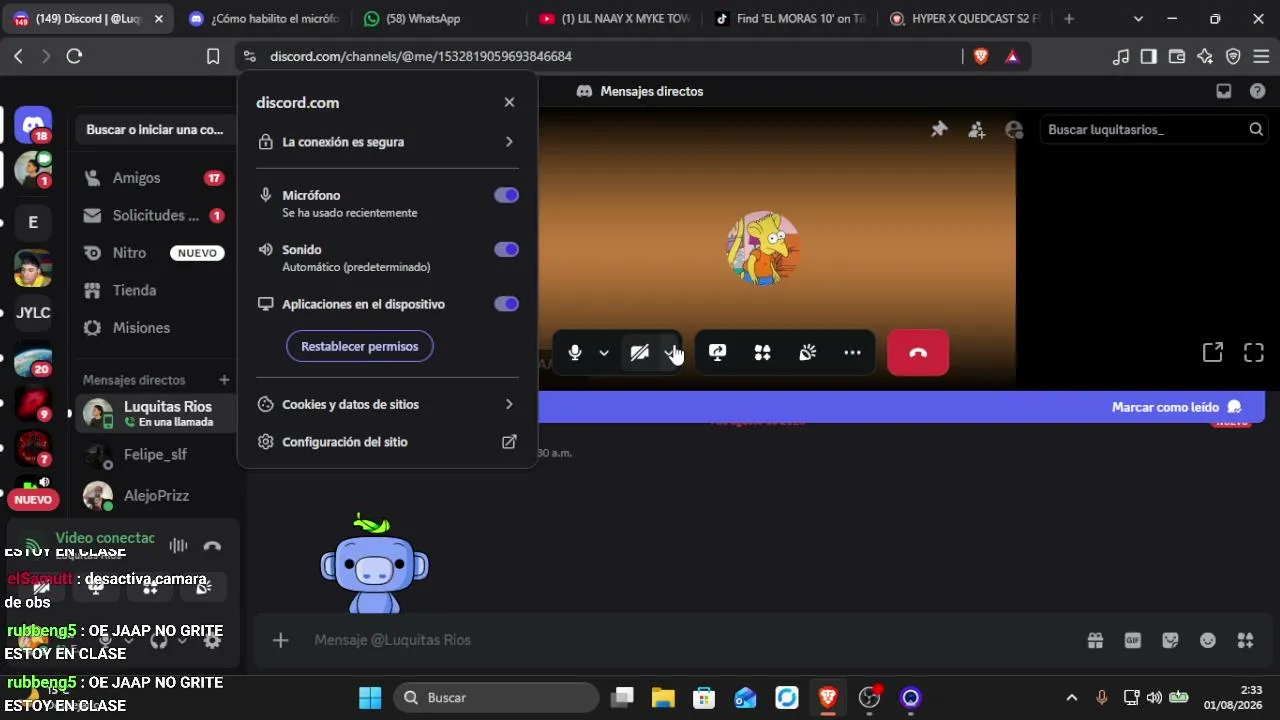The image size is (1280, 720).
Task: Open the Felipe_slf direct message
Action: tap(156, 455)
